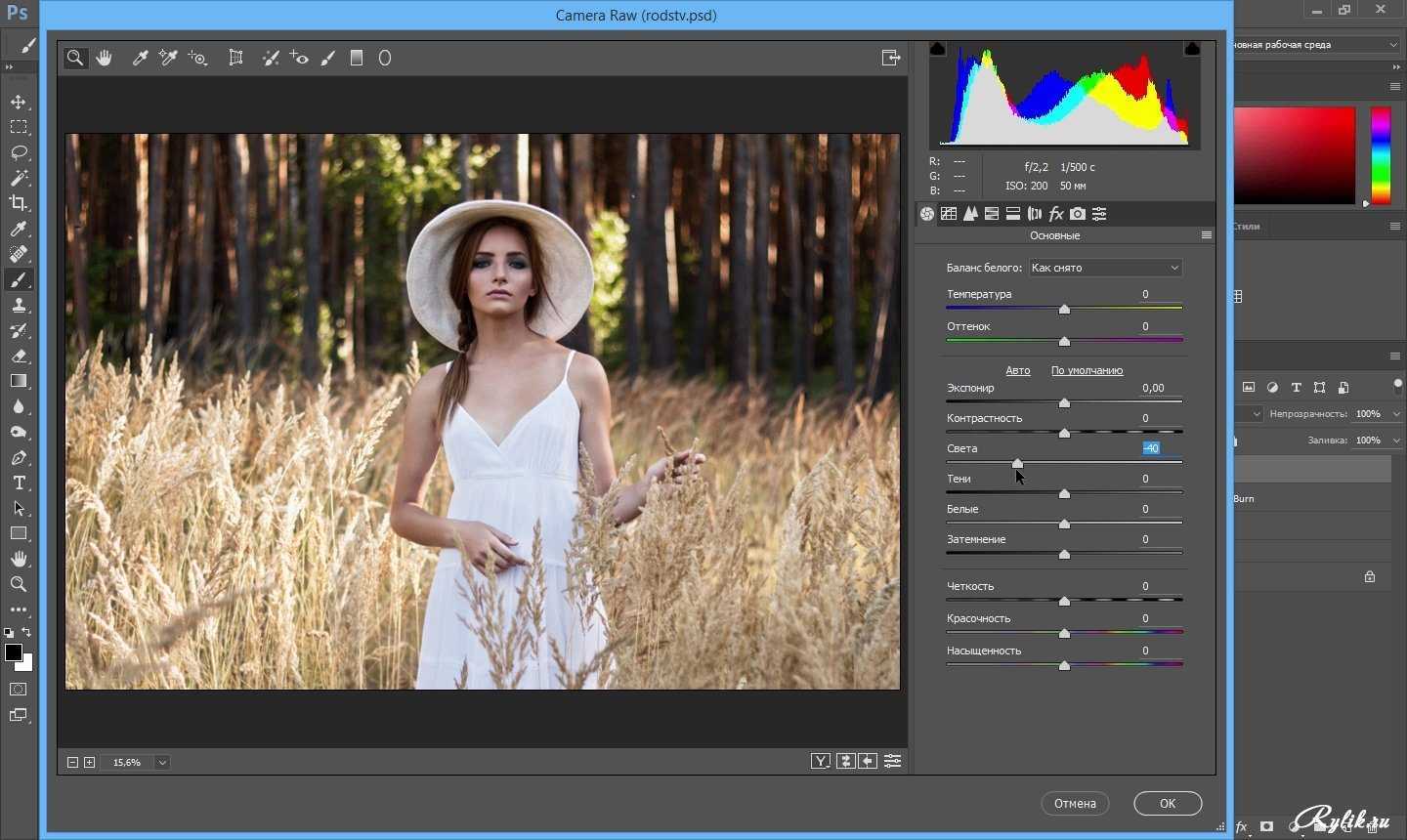Switch to HSL / Grayscale panel tab
The height and width of the screenshot is (840, 1407).
click(992, 214)
